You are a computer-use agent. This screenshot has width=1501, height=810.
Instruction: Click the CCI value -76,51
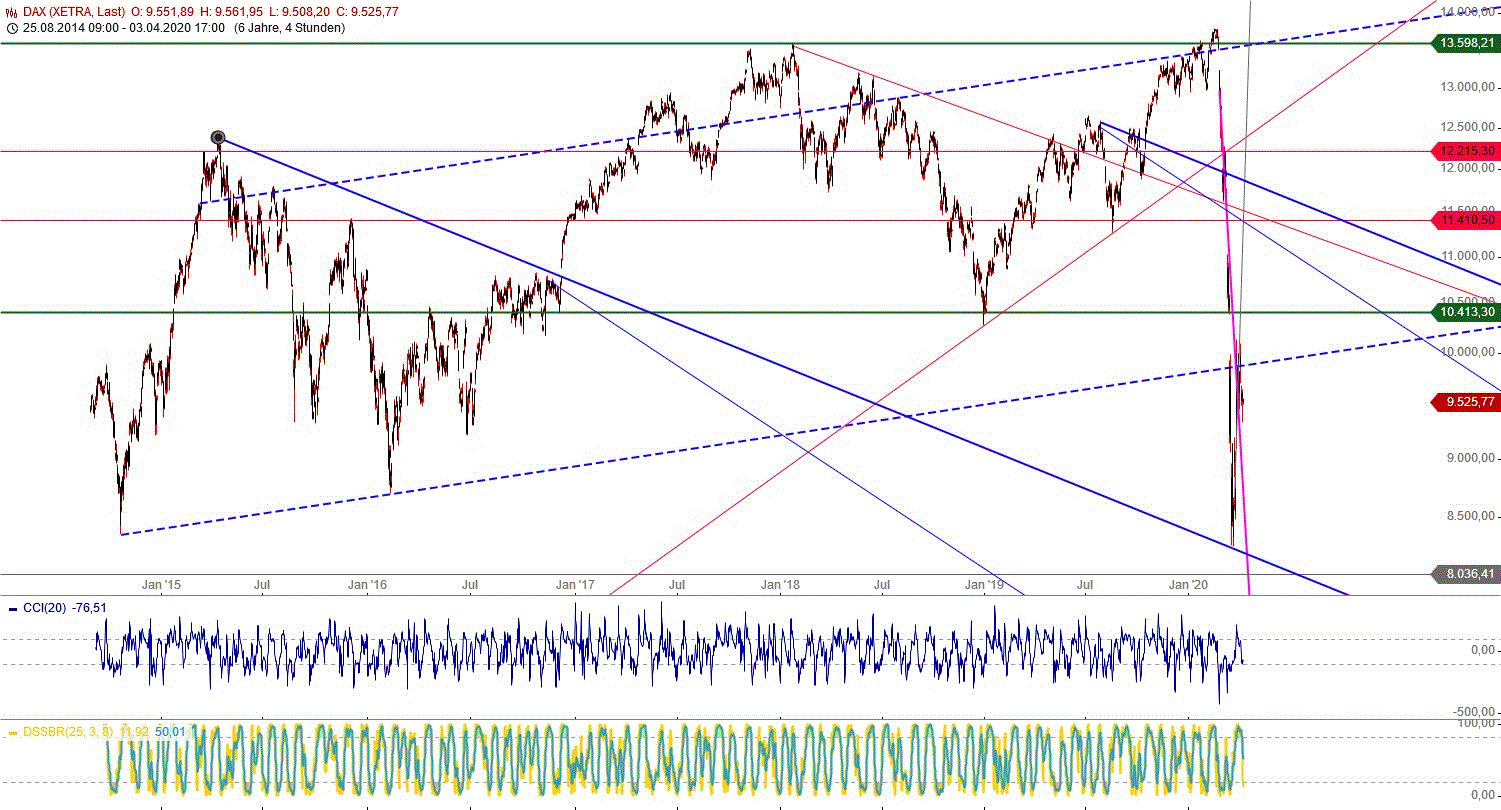point(91,607)
